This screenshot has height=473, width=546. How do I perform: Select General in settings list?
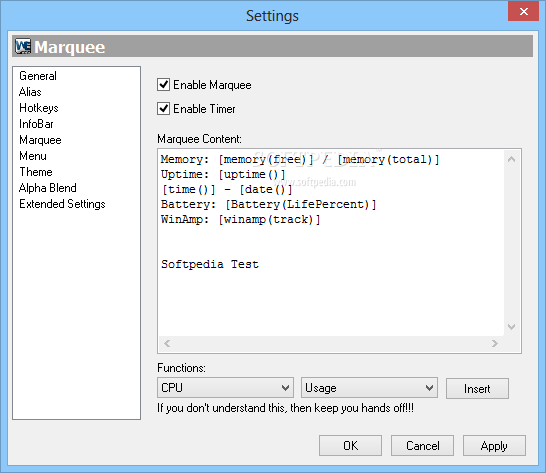38,76
